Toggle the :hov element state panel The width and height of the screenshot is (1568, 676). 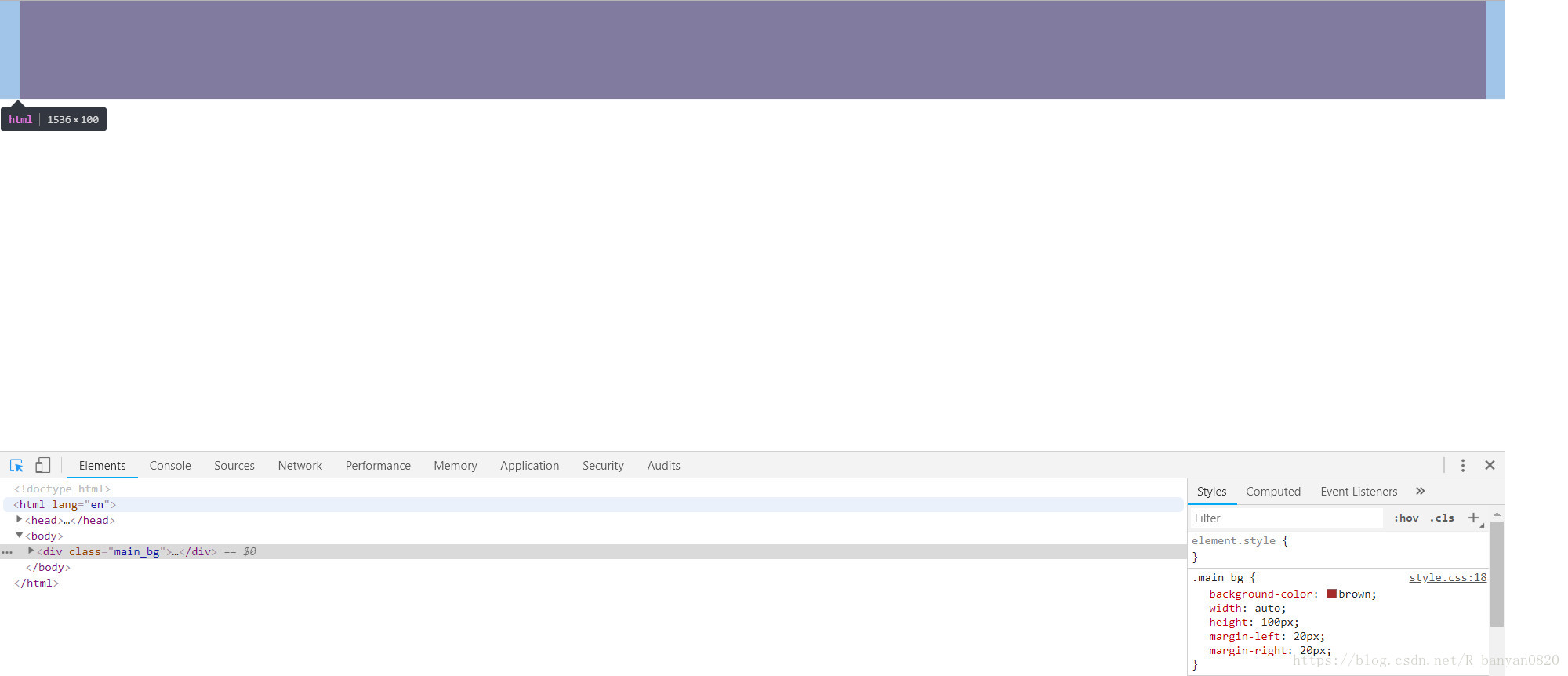pos(1406,518)
